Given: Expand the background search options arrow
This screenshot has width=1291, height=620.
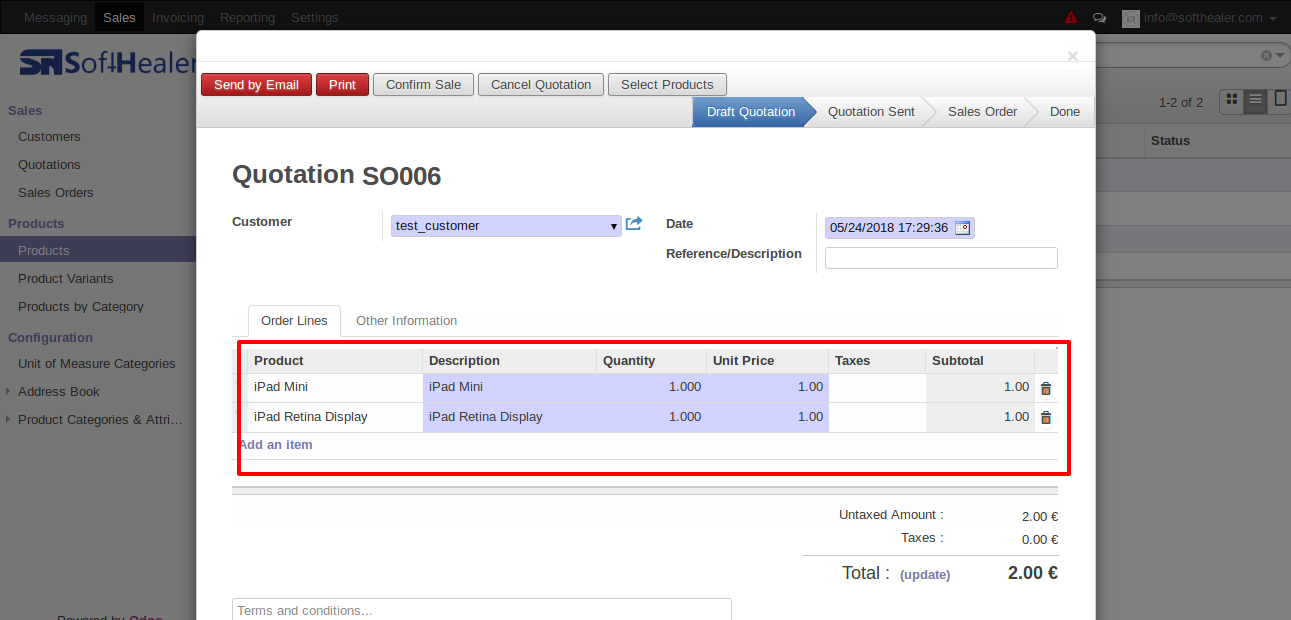Looking at the screenshot, I should click(x=1281, y=56).
